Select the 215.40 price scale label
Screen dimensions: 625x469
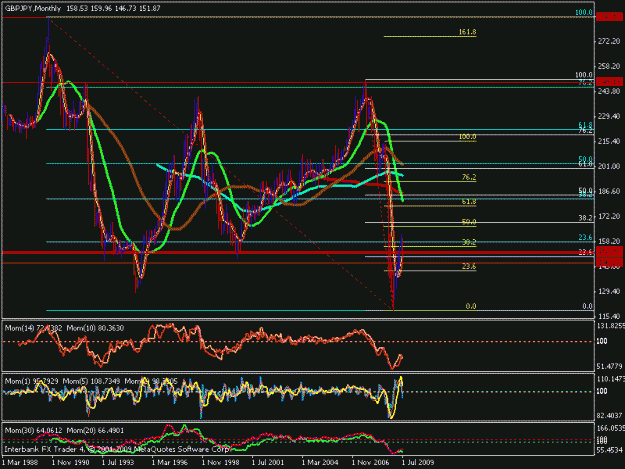[609, 141]
